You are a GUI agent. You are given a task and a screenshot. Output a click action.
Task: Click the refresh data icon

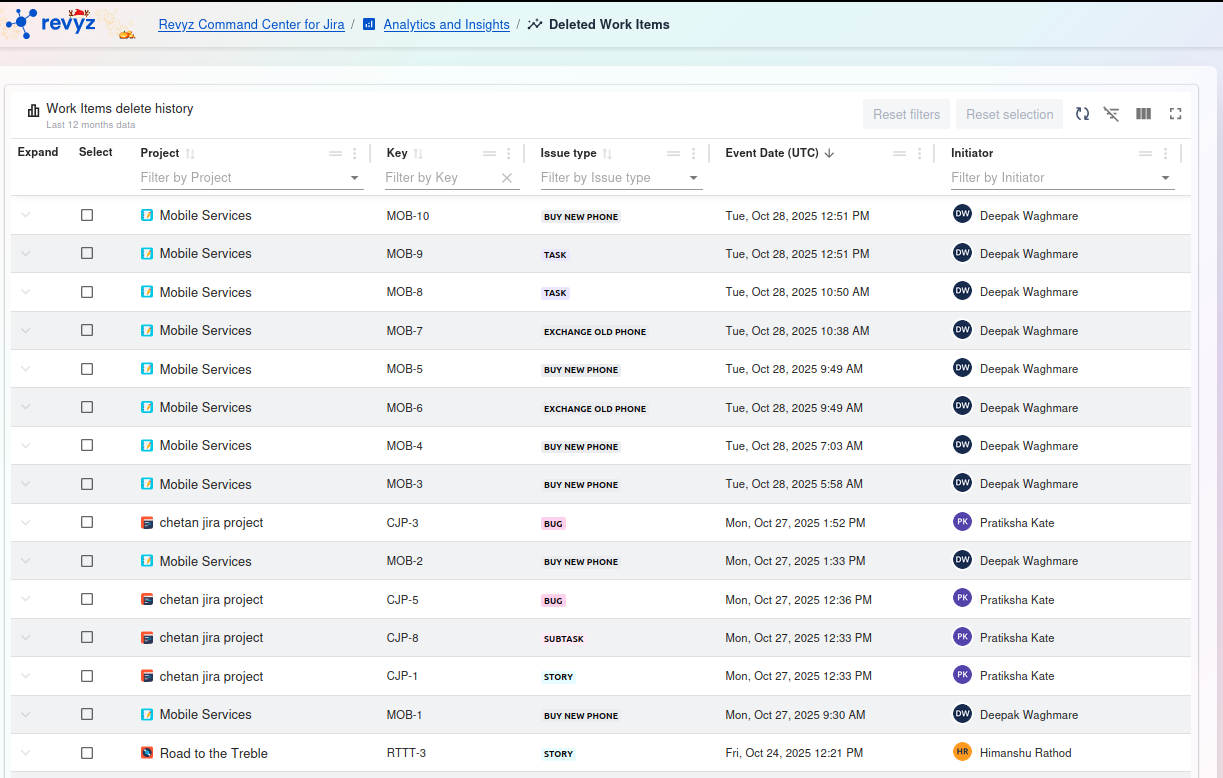click(x=1082, y=114)
